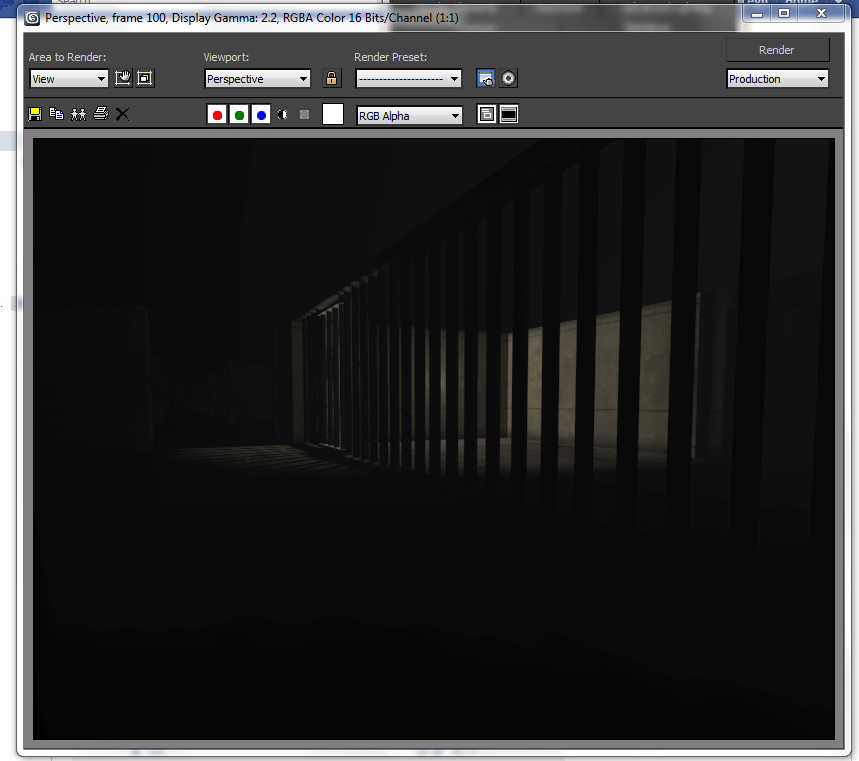Click the Auto Region Selected icon
Image resolution: width=859 pixels, height=761 pixels.
(144, 78)
